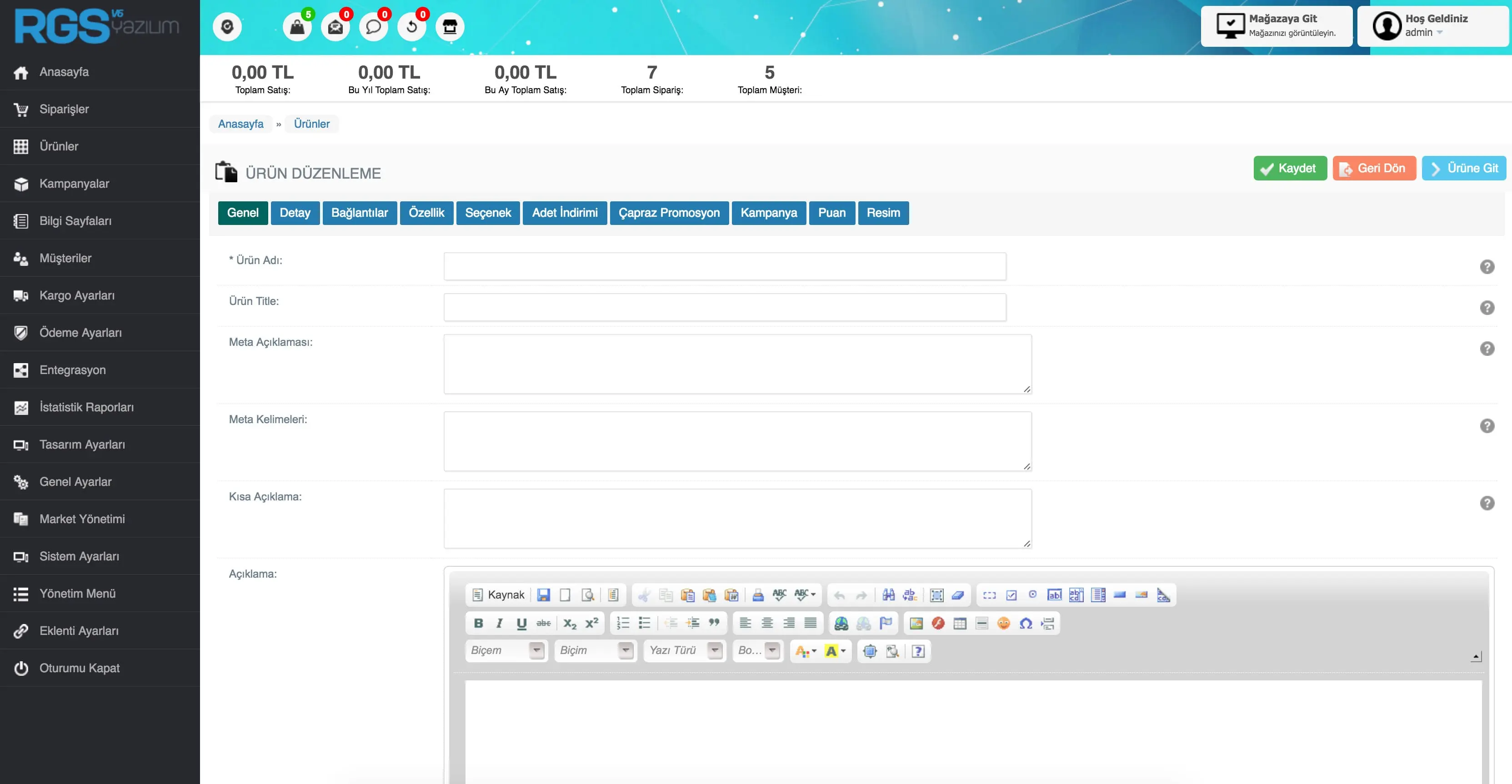Click the Ürün Adı input field
The height and width of the screenshot is (784, 1512).
pyautogui.click(x=724, y=266)
